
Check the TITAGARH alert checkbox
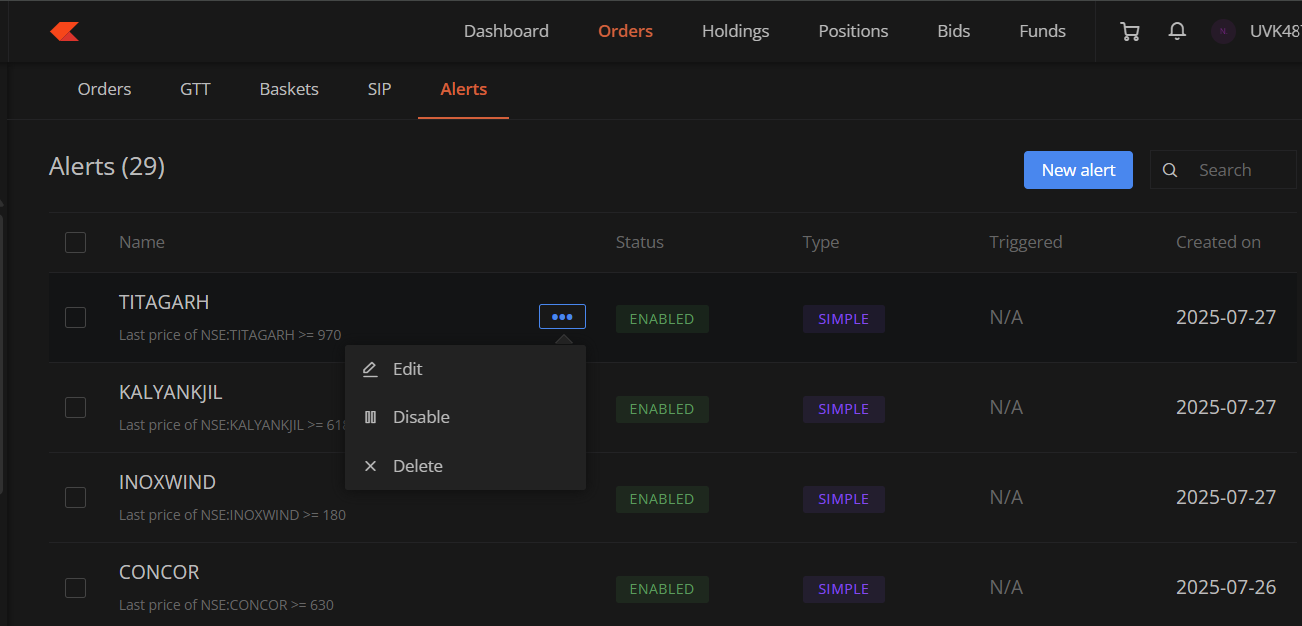[x=75, y=317]
